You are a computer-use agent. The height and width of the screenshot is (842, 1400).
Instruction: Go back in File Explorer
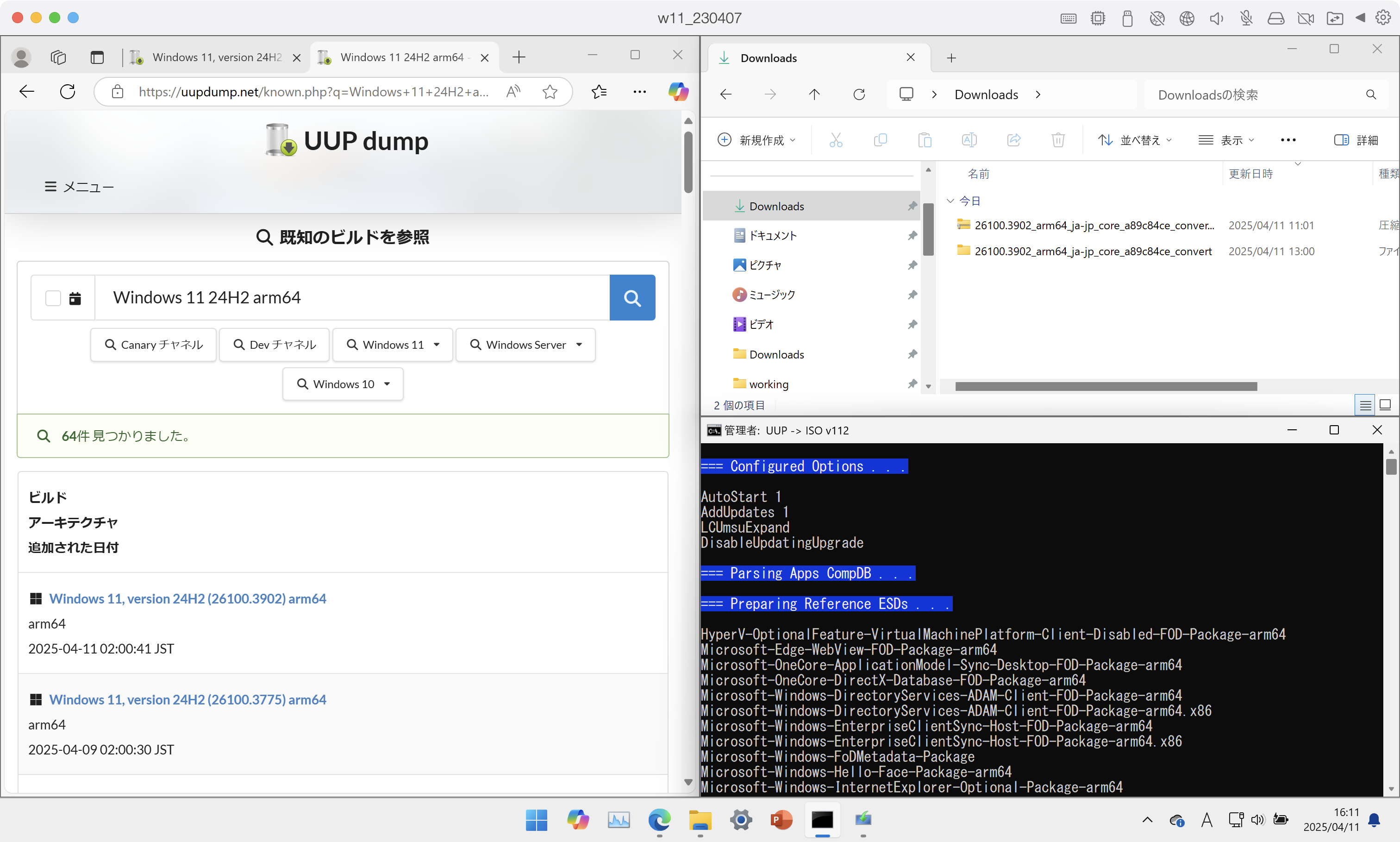[x=726, y=94]
